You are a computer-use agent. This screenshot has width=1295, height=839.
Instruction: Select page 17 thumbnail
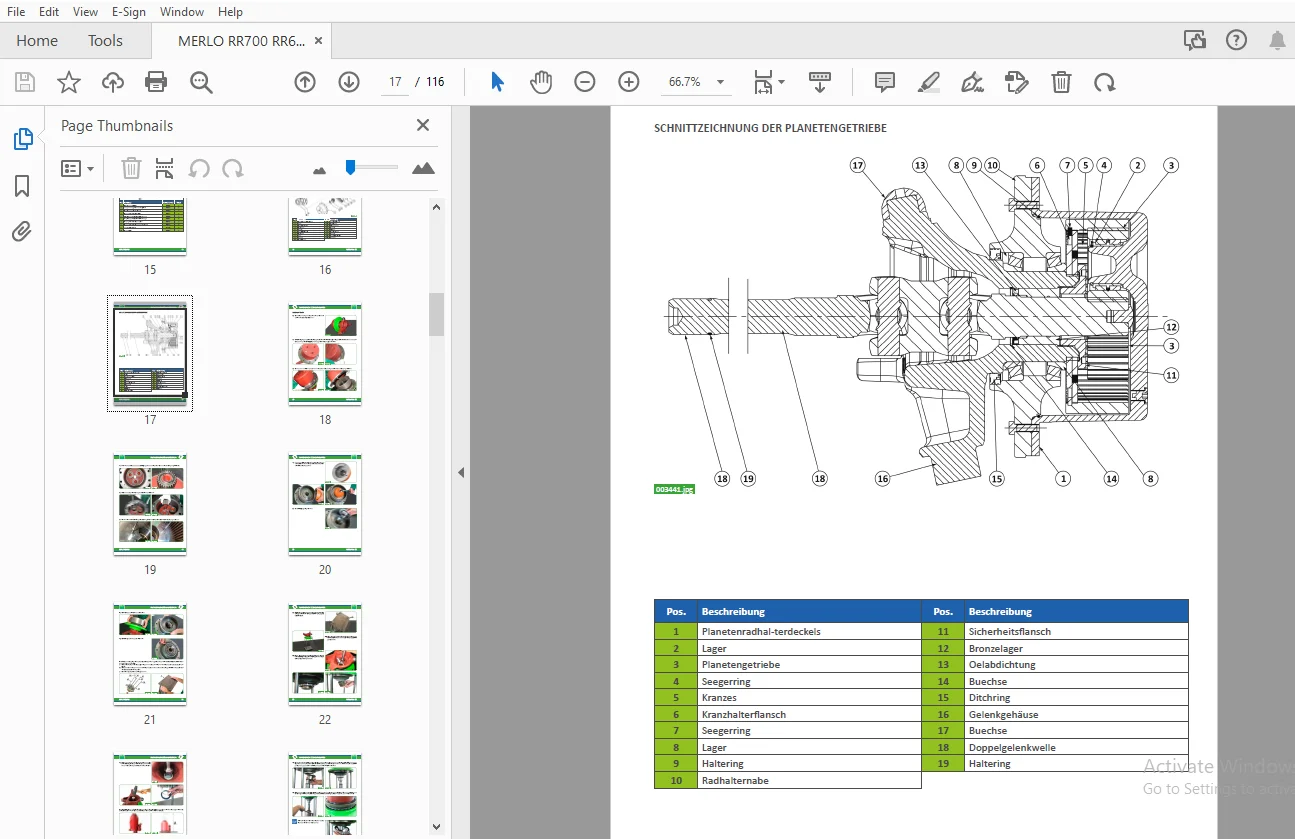pos(150,353)
